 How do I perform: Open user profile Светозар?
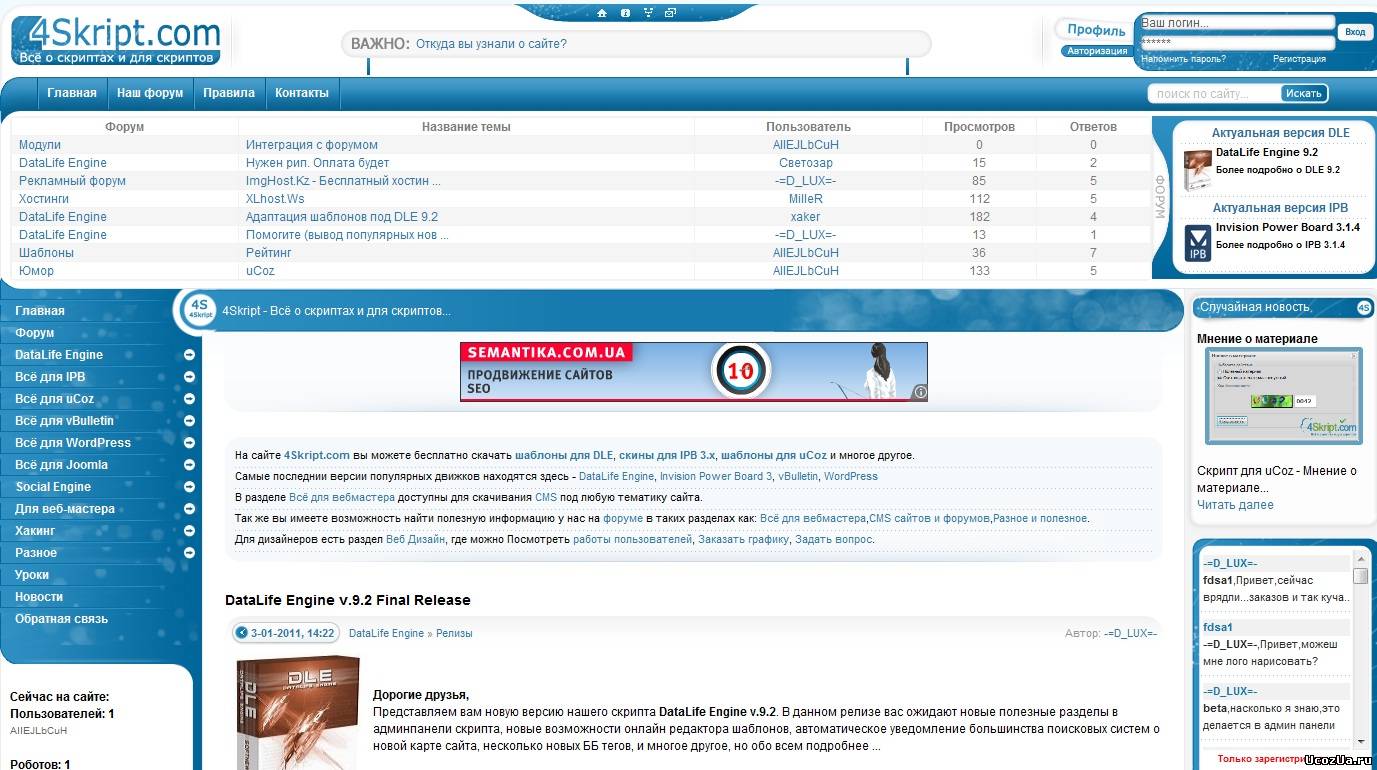coord(806,163)
